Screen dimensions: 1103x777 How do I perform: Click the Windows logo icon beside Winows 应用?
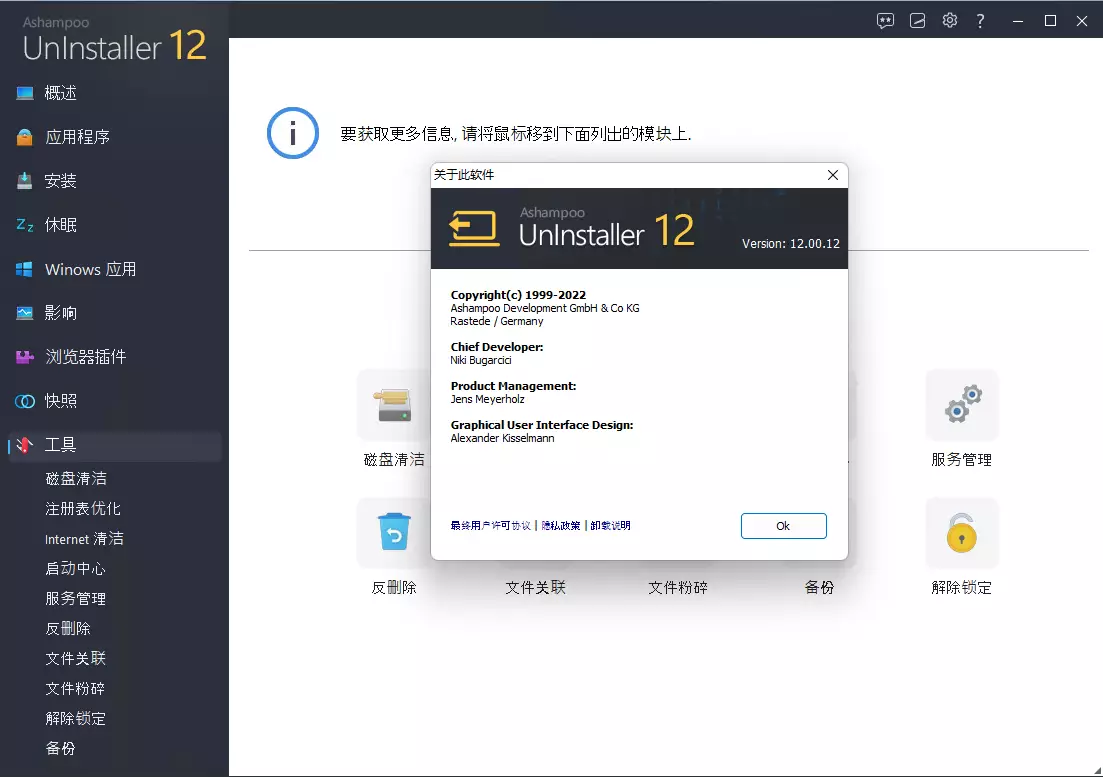coord(25,269)
